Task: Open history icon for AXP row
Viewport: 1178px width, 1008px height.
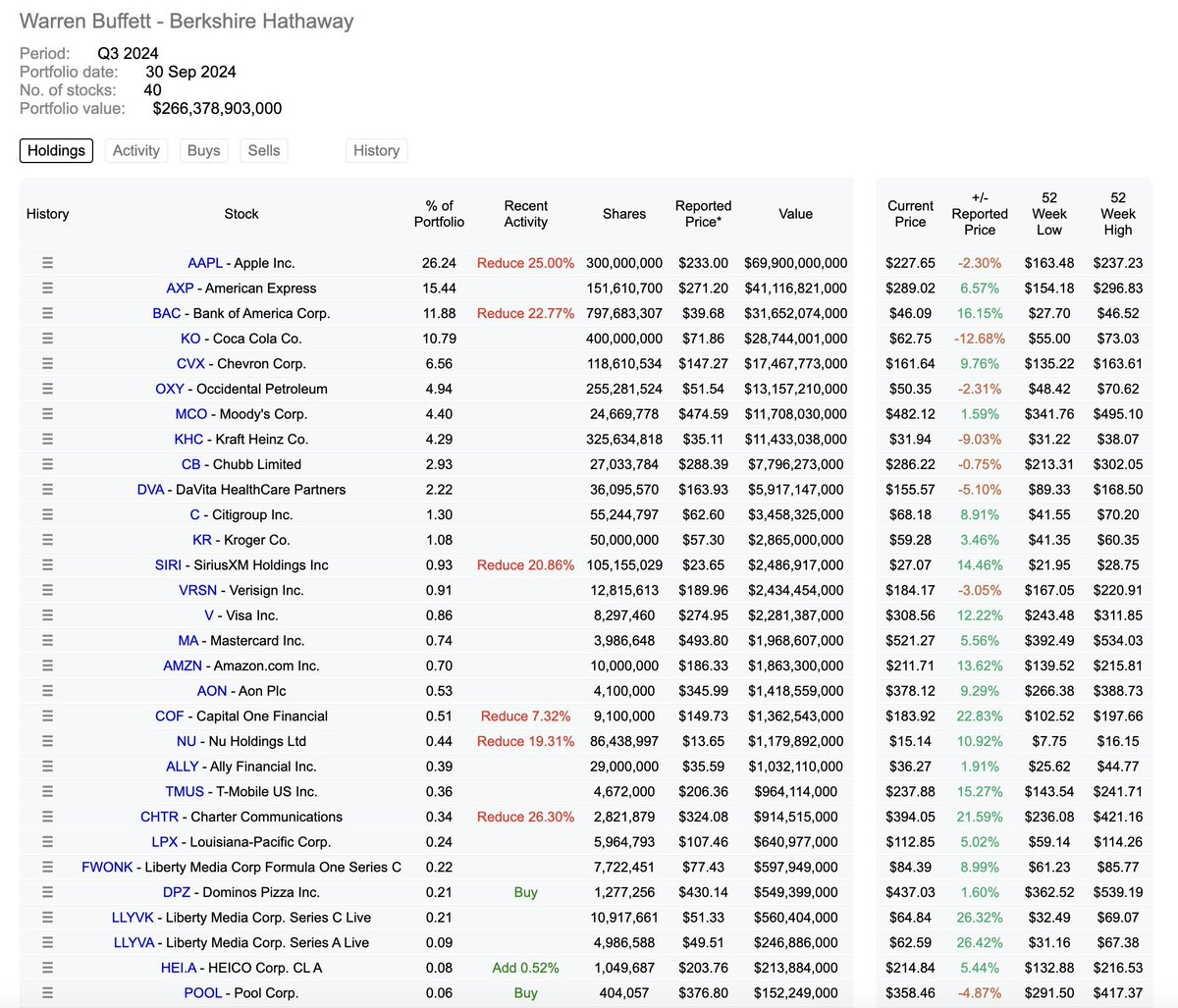Action: click(47, 289)
